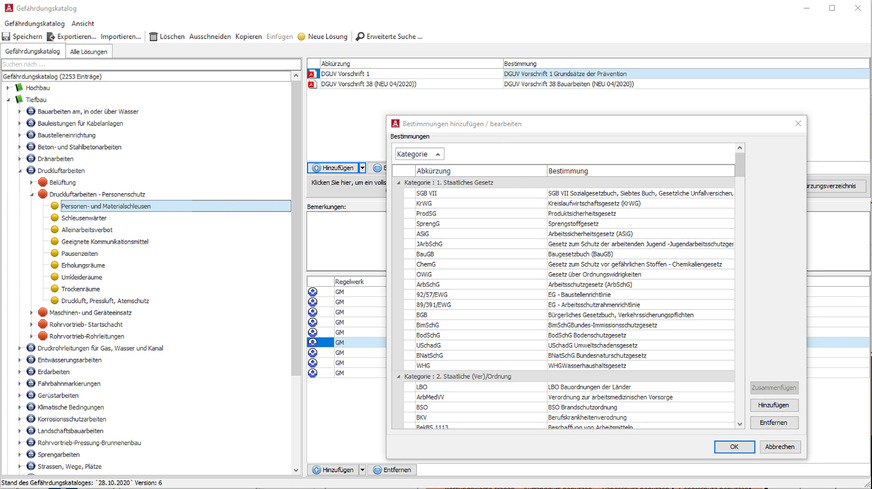This screenshot has height=489, width=872.
Task: Collapse the Tiefbau tree node
Action: tap(7, 100)
